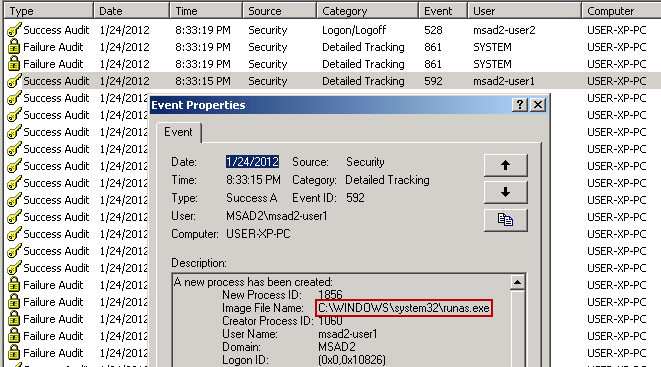
Task: Click the Computer value USER-XP-PC in the dialog
Action: pyautogui.click(x=258, y=234)
